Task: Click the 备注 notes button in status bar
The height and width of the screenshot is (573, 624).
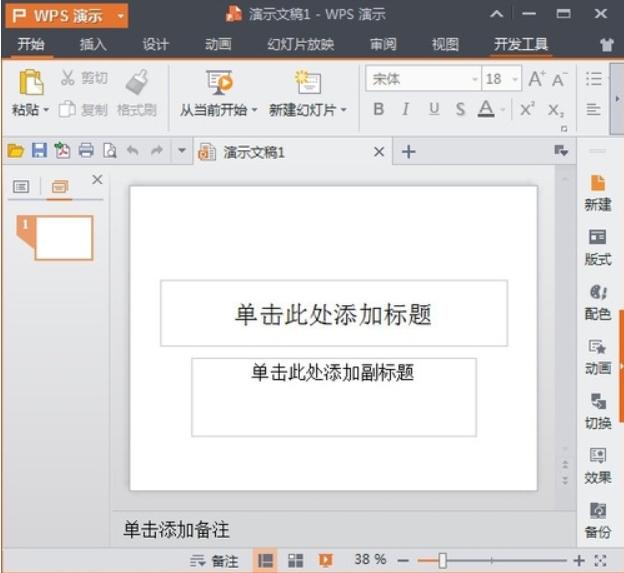Action: coord(214,561)
